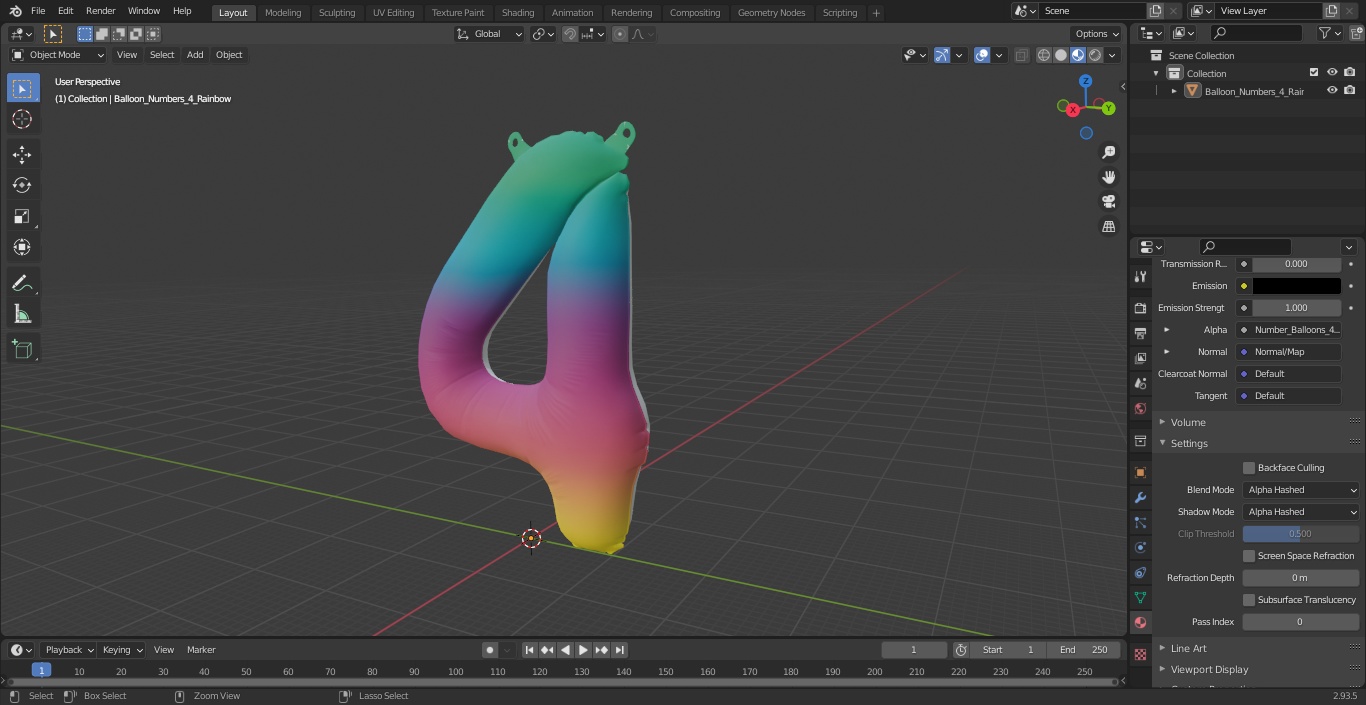Open the Object Mode dropdown

click(x=58, y=55)
